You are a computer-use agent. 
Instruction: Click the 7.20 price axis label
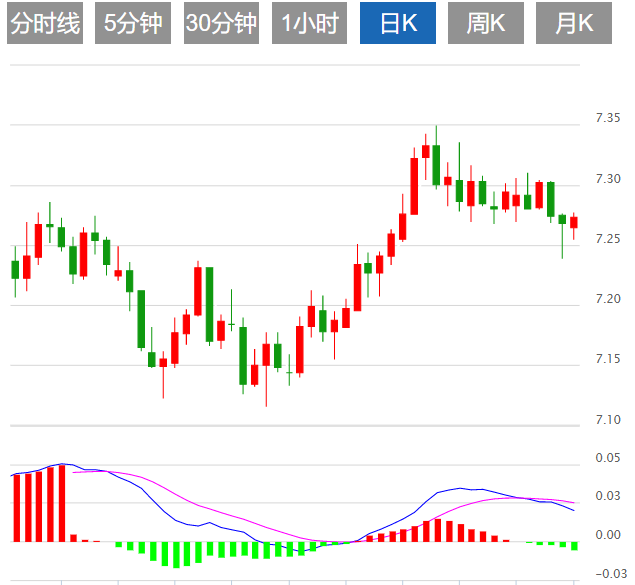click(608, 299)
